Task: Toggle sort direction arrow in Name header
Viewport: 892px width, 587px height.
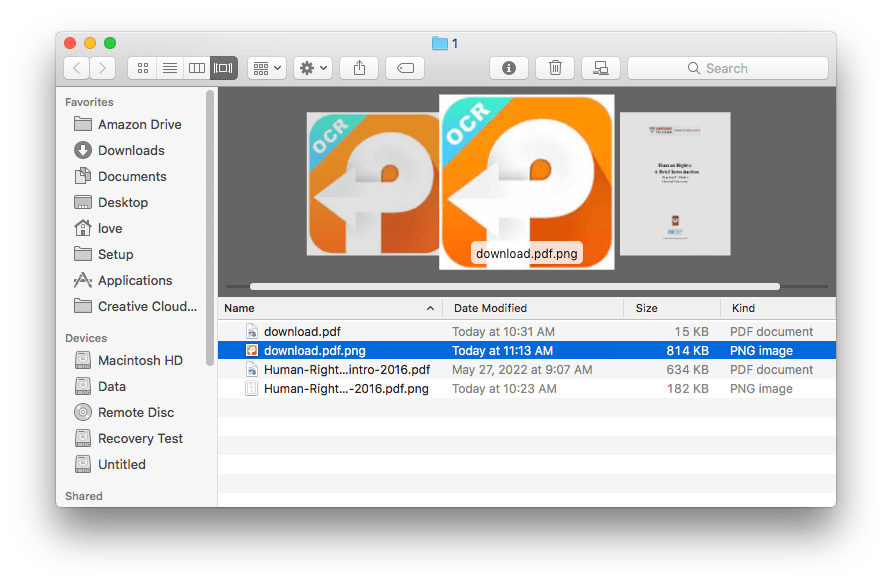Action: click(x=430, y=308)
